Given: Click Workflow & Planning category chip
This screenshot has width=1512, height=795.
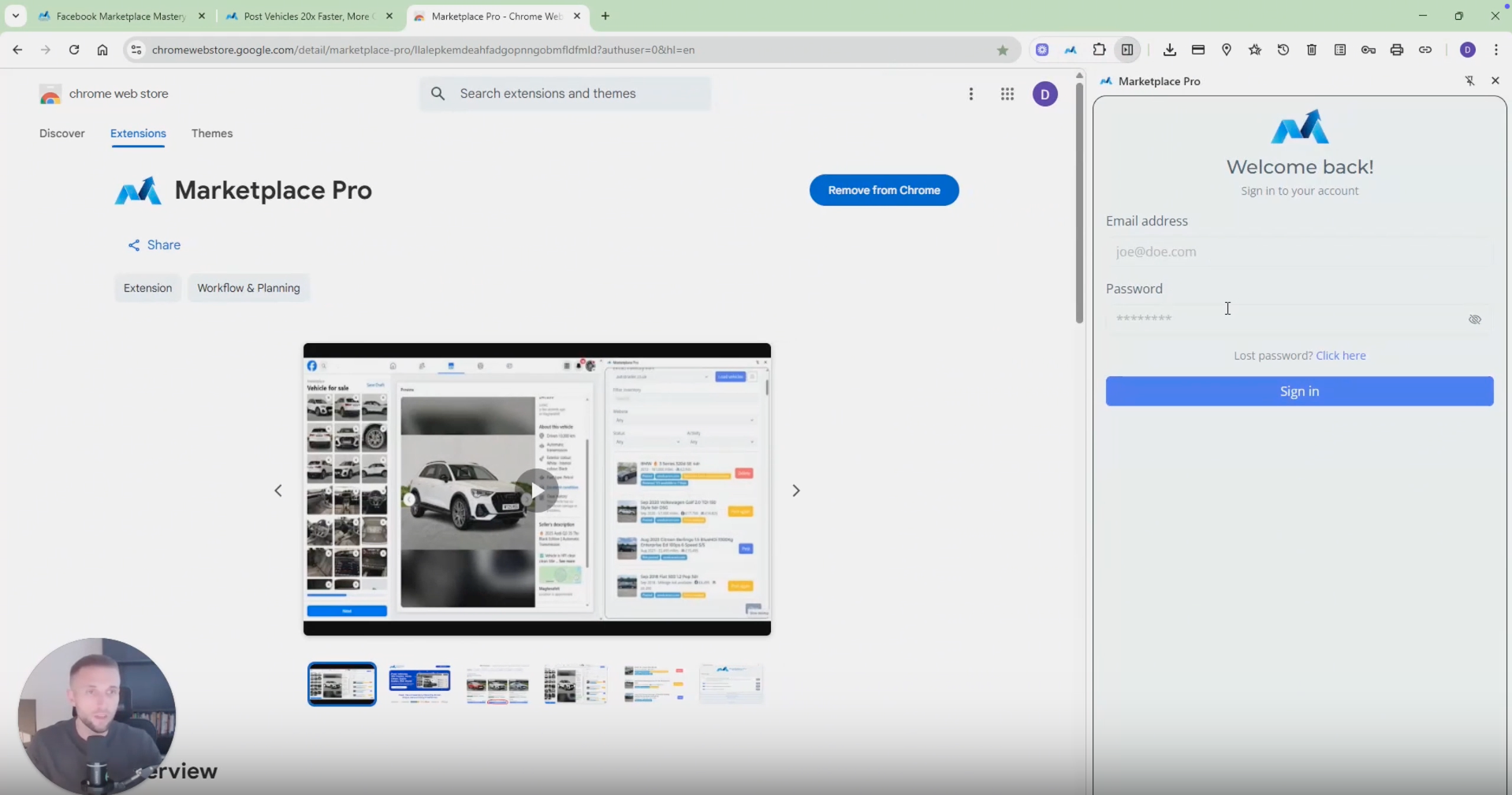Looking at the screenshot, I should [248, 288].
